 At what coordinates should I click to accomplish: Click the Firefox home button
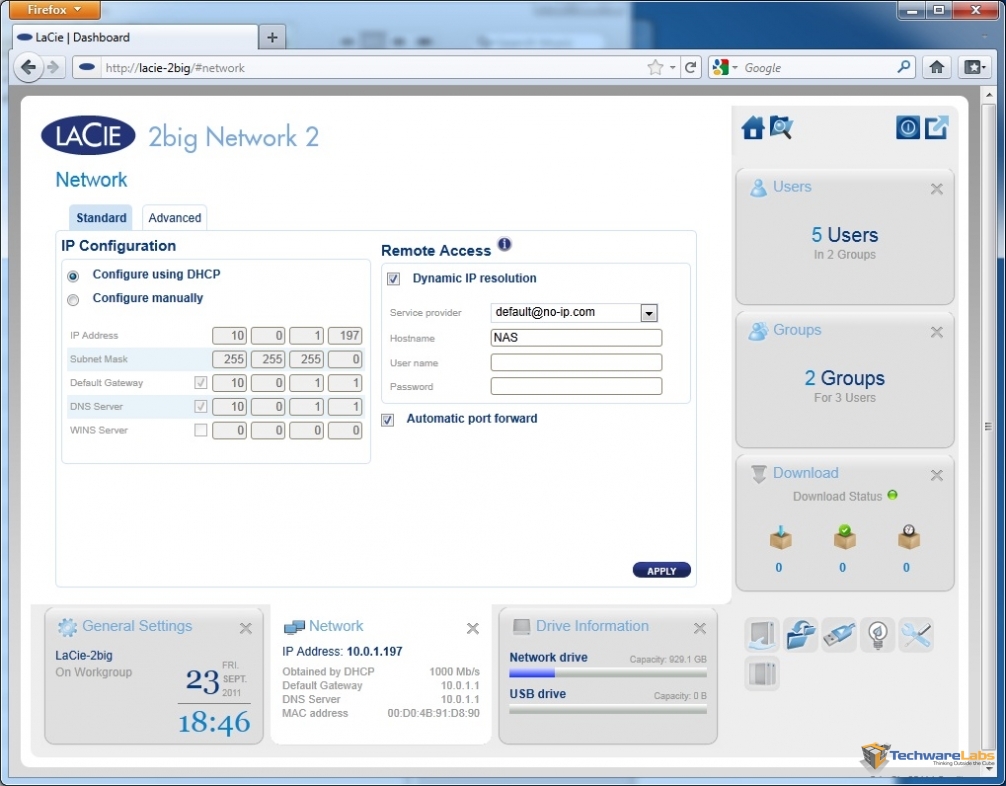click(x=937, y=67)
